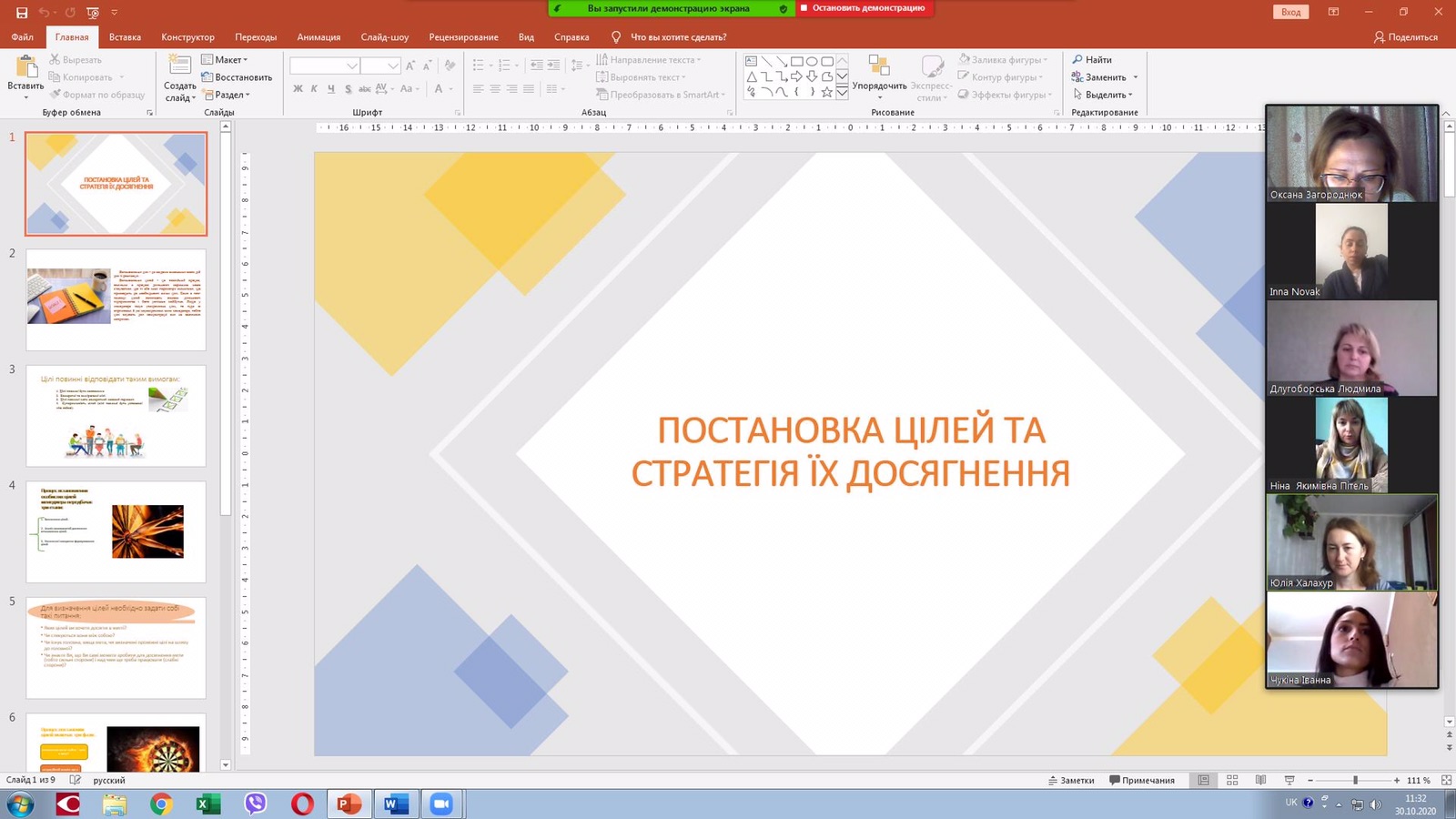
Task: Open the Shape Fill (Заливка фигуры) dropdown
Action: pos(1003,60)
